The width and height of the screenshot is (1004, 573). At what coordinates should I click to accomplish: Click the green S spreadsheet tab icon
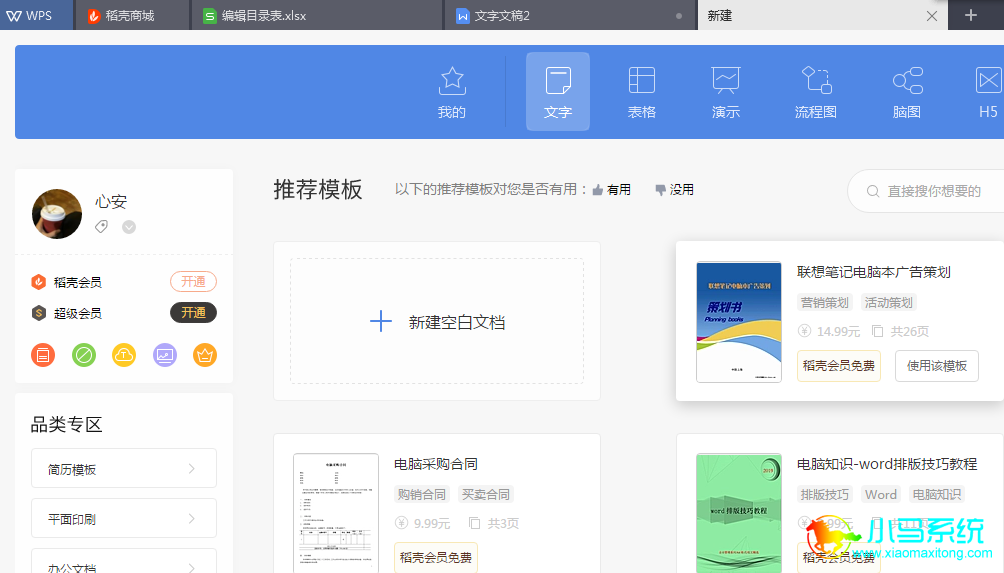[209, 16]
